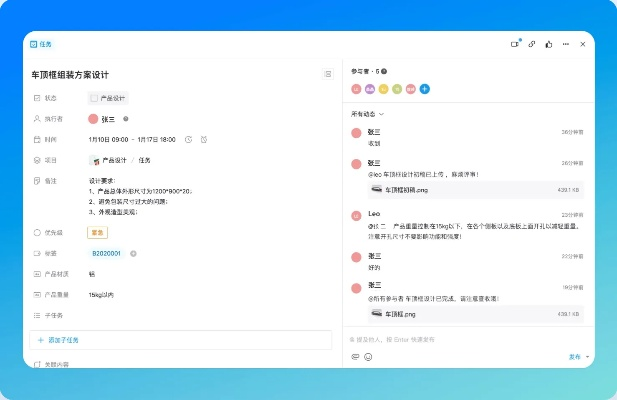Toggle the 产品设计 status checkbox
The image size is (617, 400).
pos(94,98)
